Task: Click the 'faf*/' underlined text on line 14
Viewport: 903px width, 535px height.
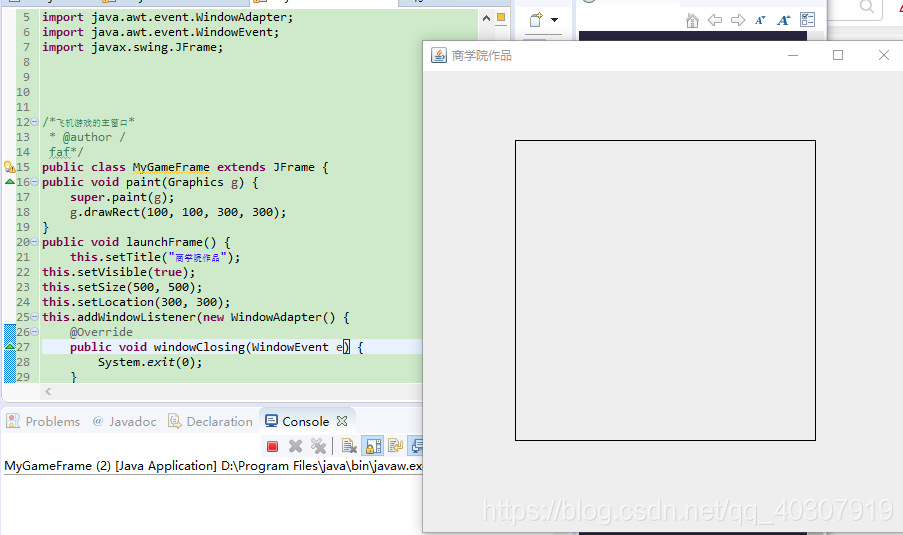Action: pos(66,152)
